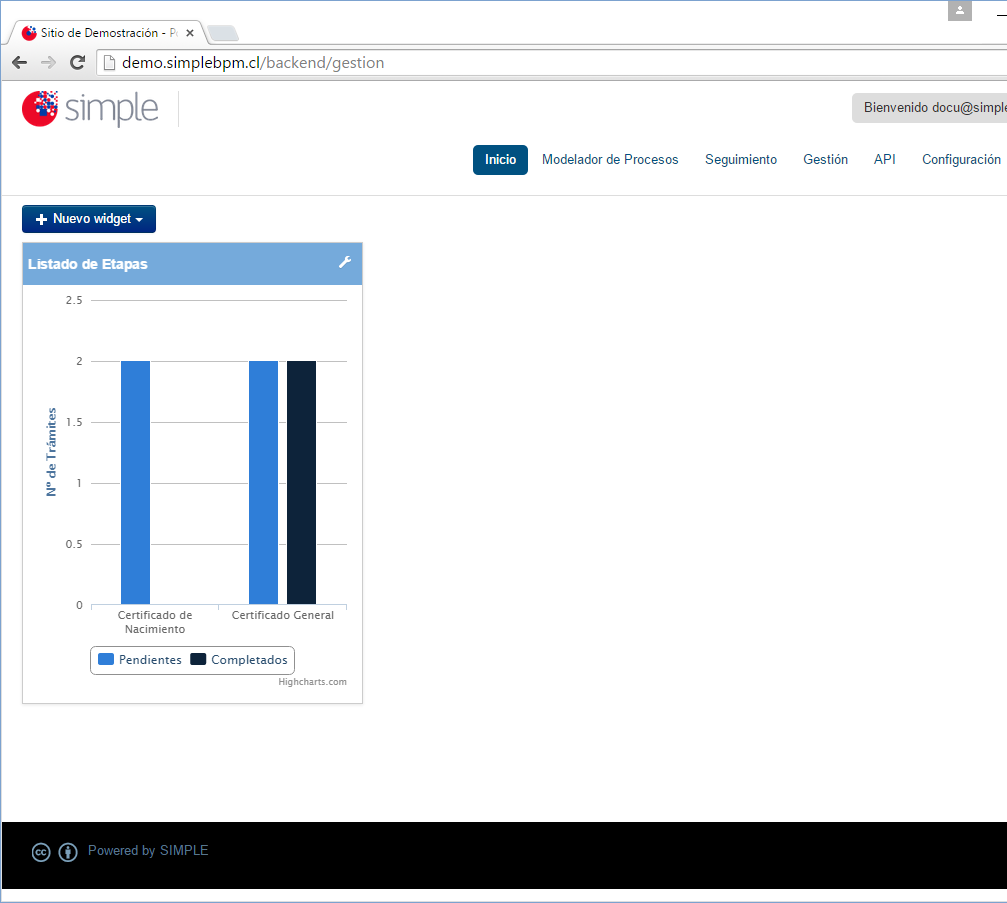Open the Gestión section
This screenshot has height=903, width=1007.
tap(825, 160)
